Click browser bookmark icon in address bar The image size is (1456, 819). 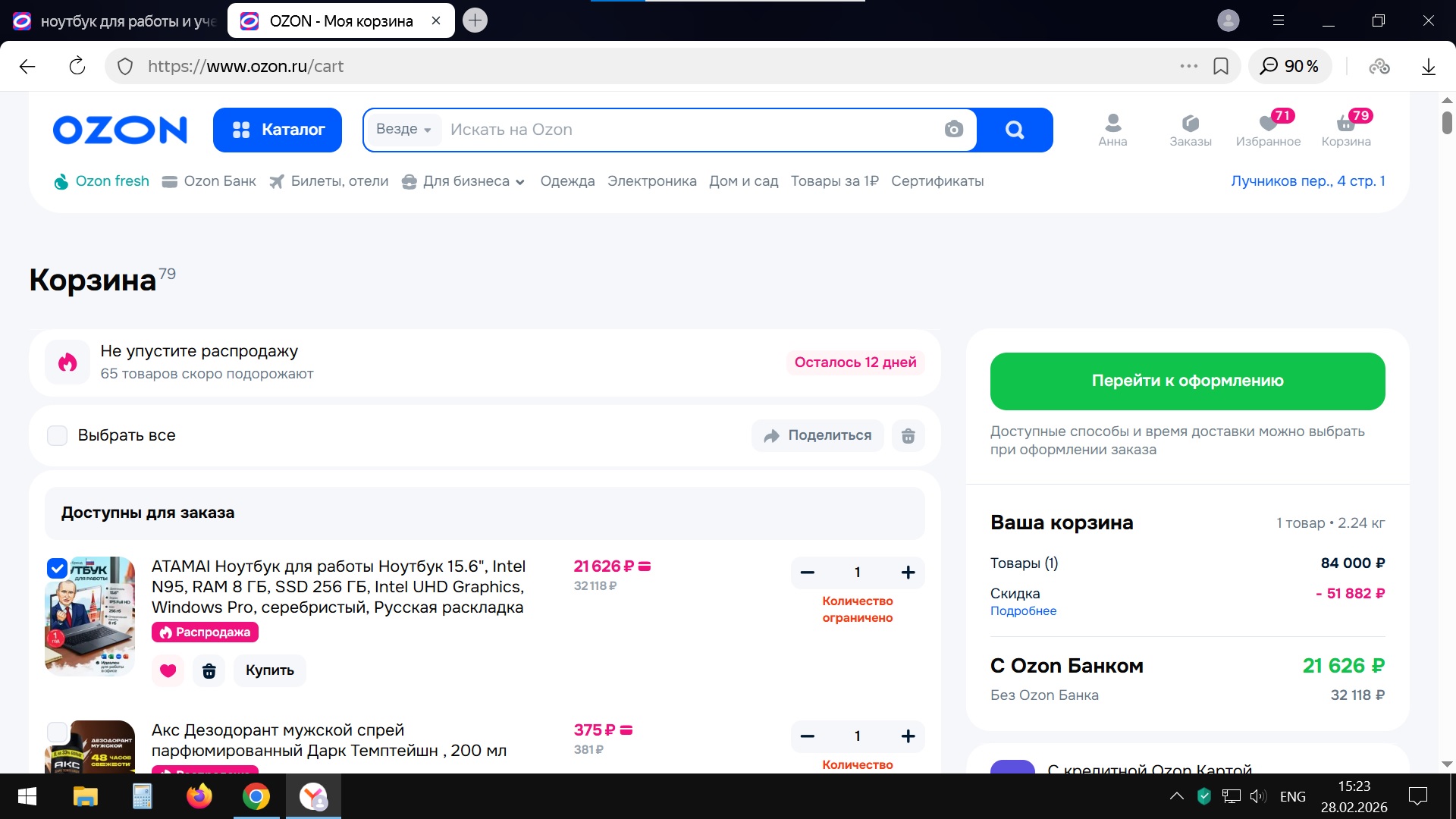[x=1221, y=67]
